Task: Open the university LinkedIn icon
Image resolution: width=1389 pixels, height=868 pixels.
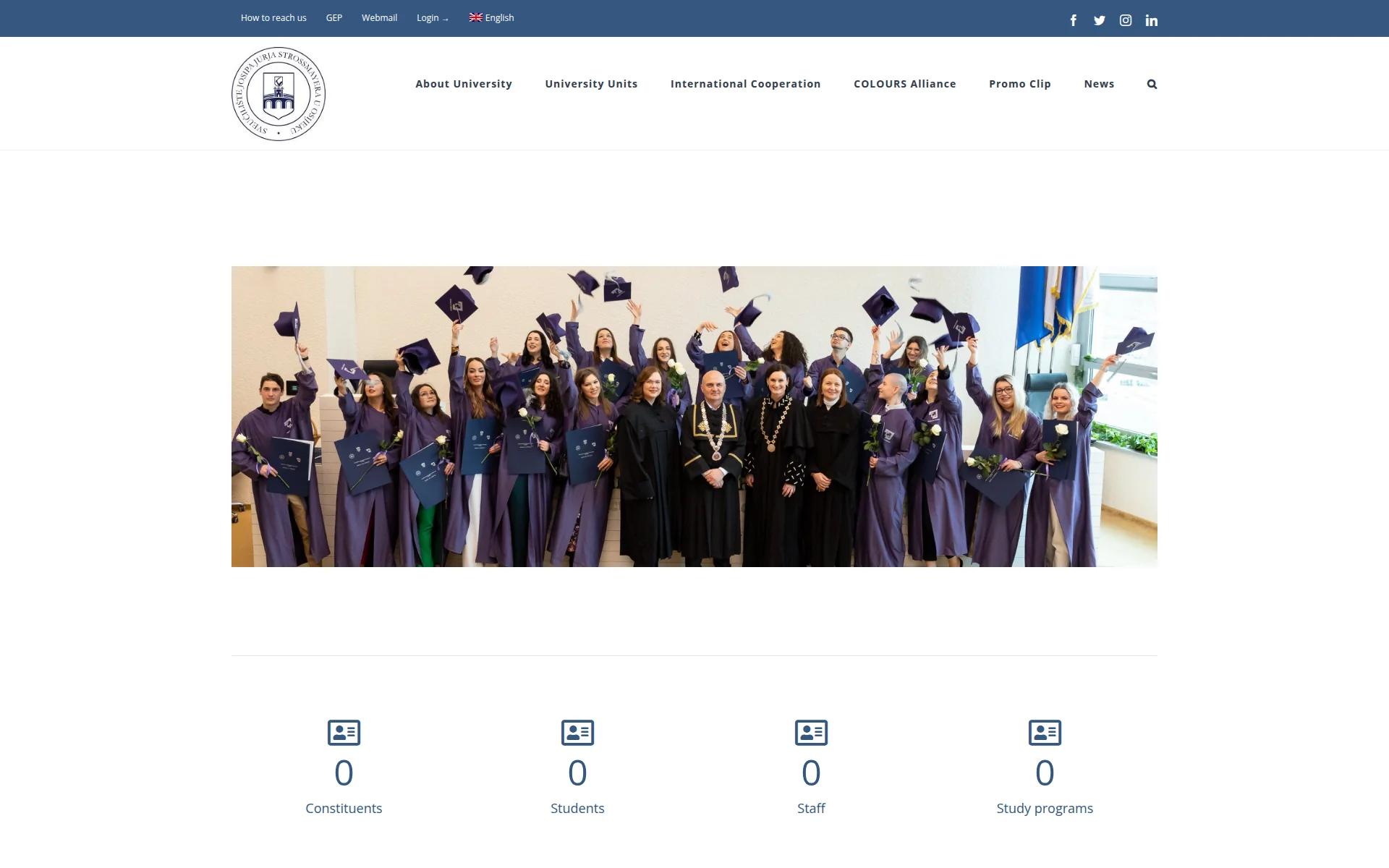Action: 1152,20
